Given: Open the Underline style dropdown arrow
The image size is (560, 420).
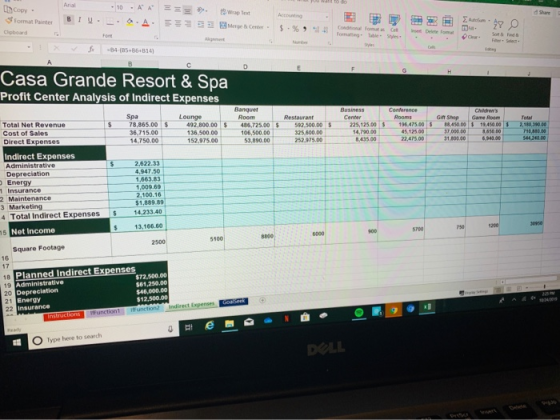Looking at the screenshot, I should point(98,21).
